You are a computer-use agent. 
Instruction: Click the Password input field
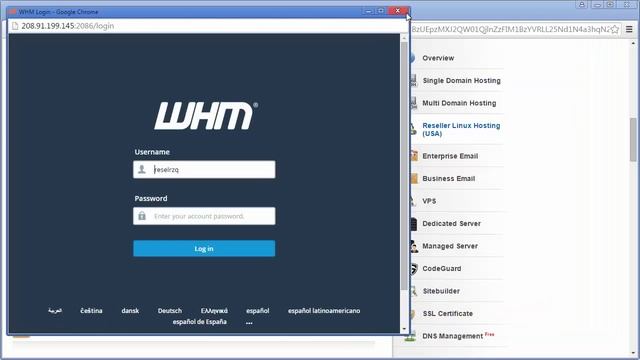[x=204, y=216]
